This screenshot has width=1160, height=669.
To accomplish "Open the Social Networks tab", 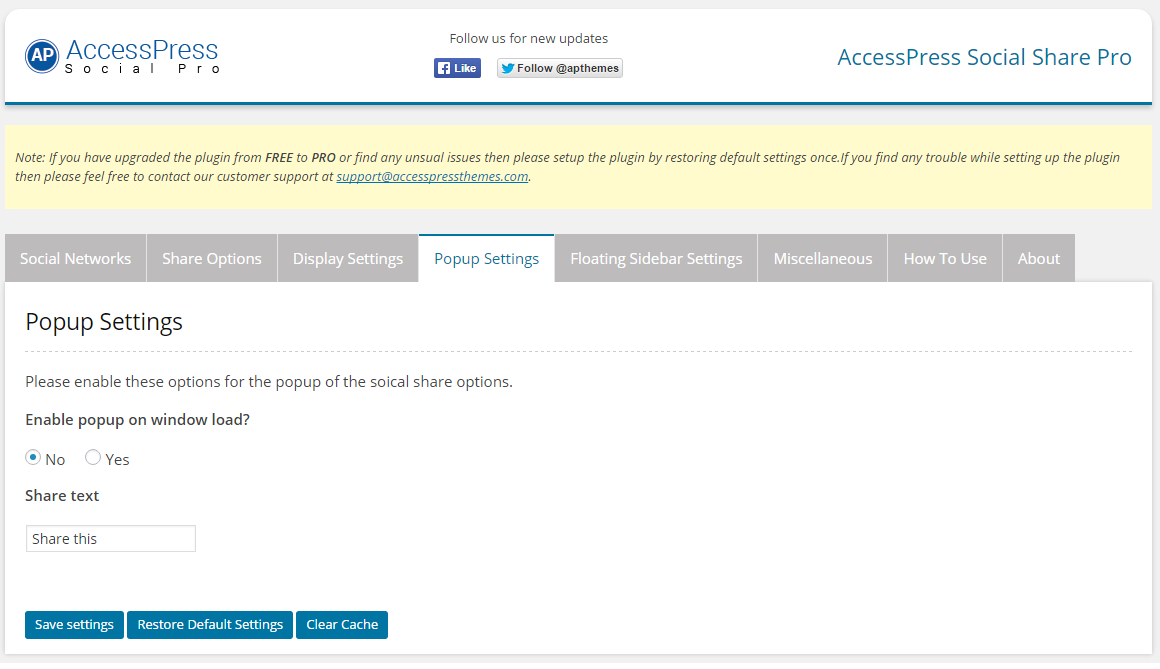I will tap(75, 258).
